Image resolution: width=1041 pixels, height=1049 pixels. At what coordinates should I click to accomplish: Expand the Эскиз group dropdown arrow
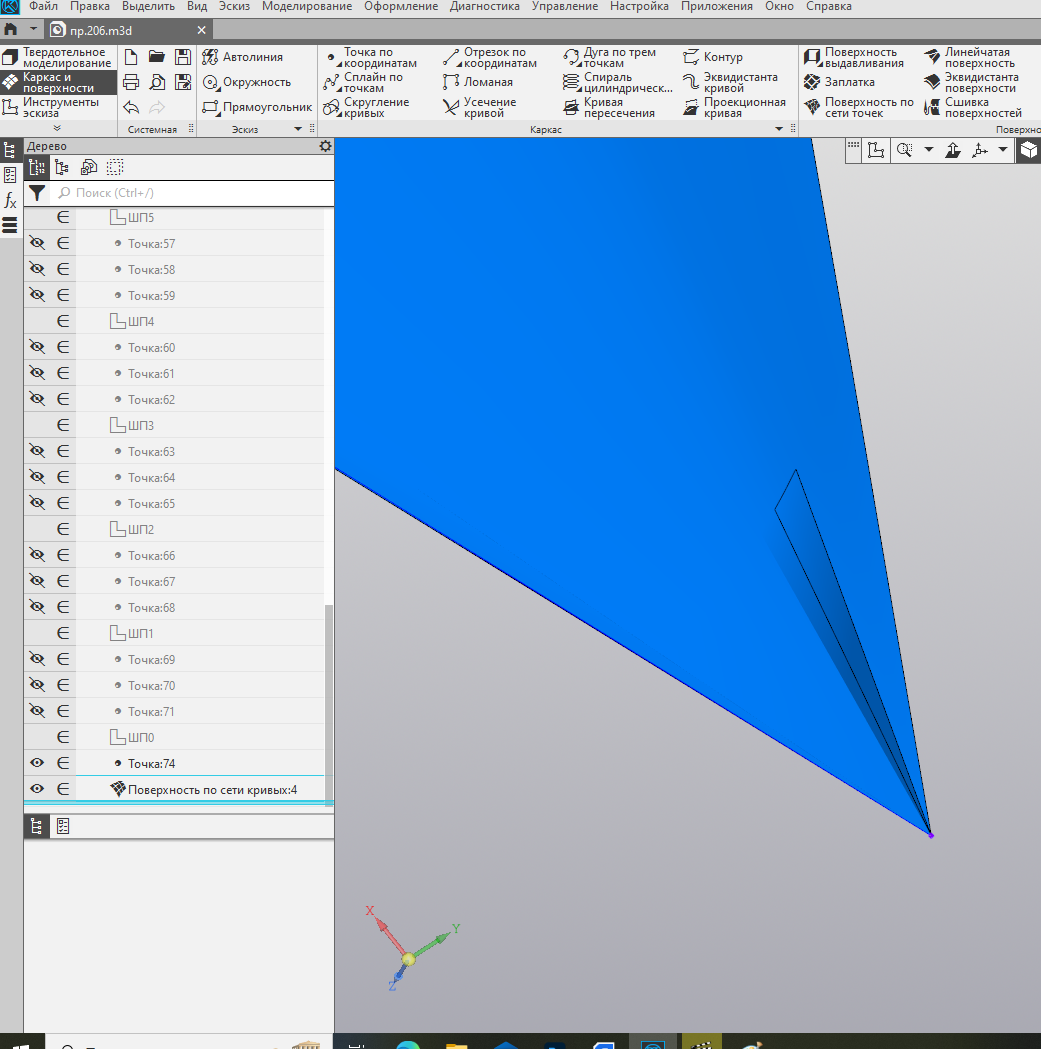point(298,129)
